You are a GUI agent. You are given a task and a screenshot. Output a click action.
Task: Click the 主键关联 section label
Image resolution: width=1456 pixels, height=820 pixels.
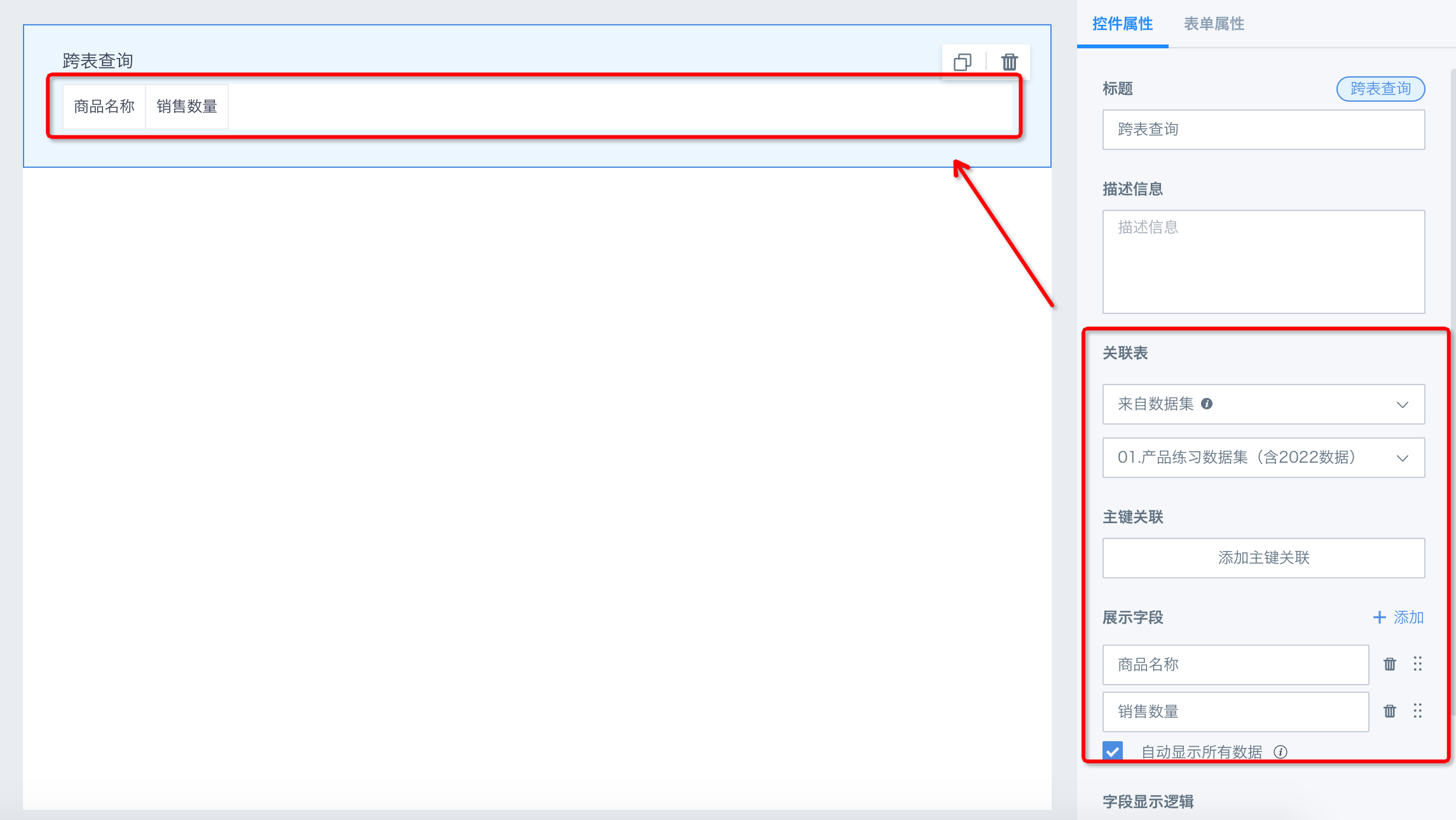(1132, 517)
